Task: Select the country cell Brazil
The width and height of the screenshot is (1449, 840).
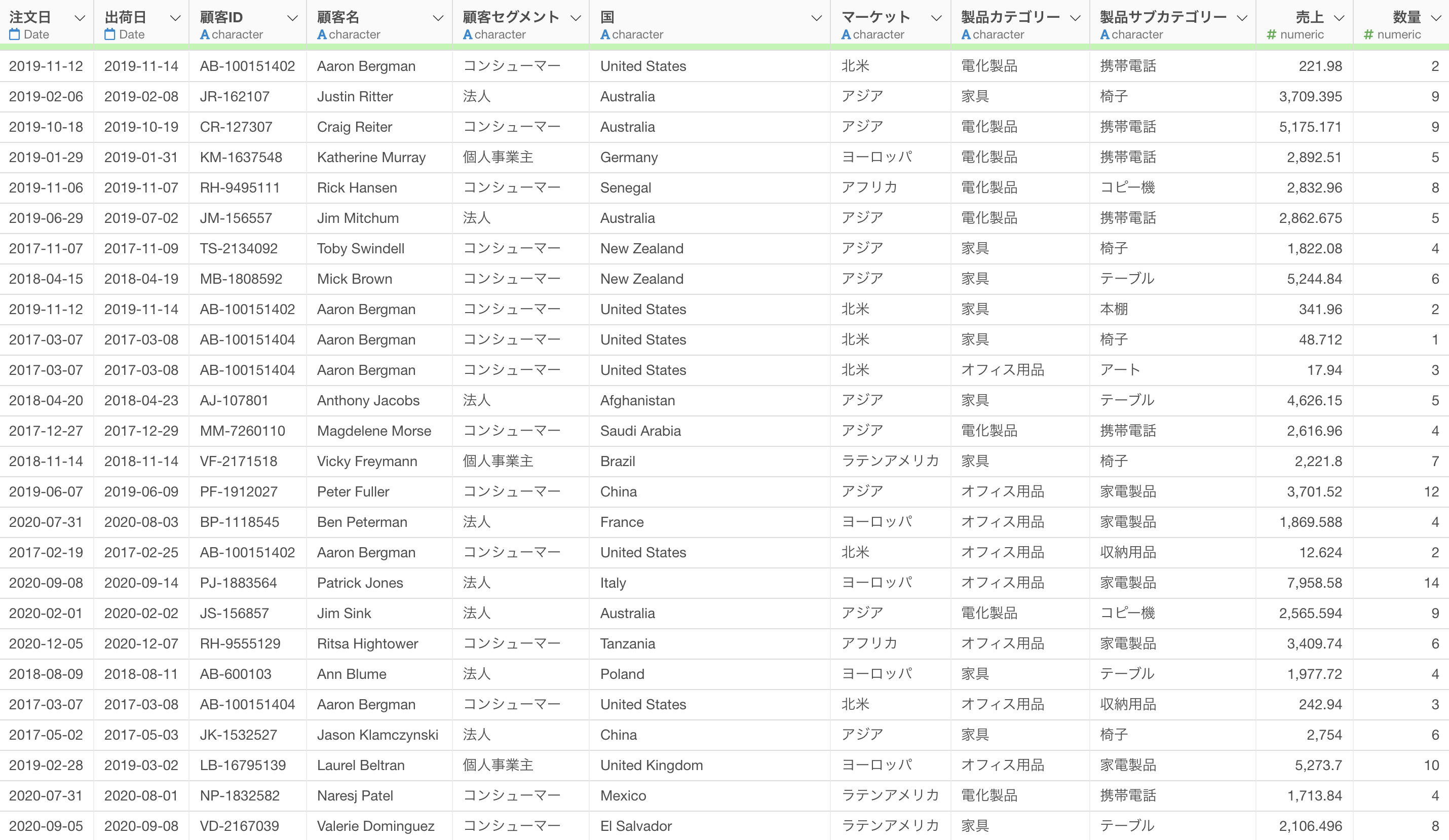Action: tap(618, 462)
